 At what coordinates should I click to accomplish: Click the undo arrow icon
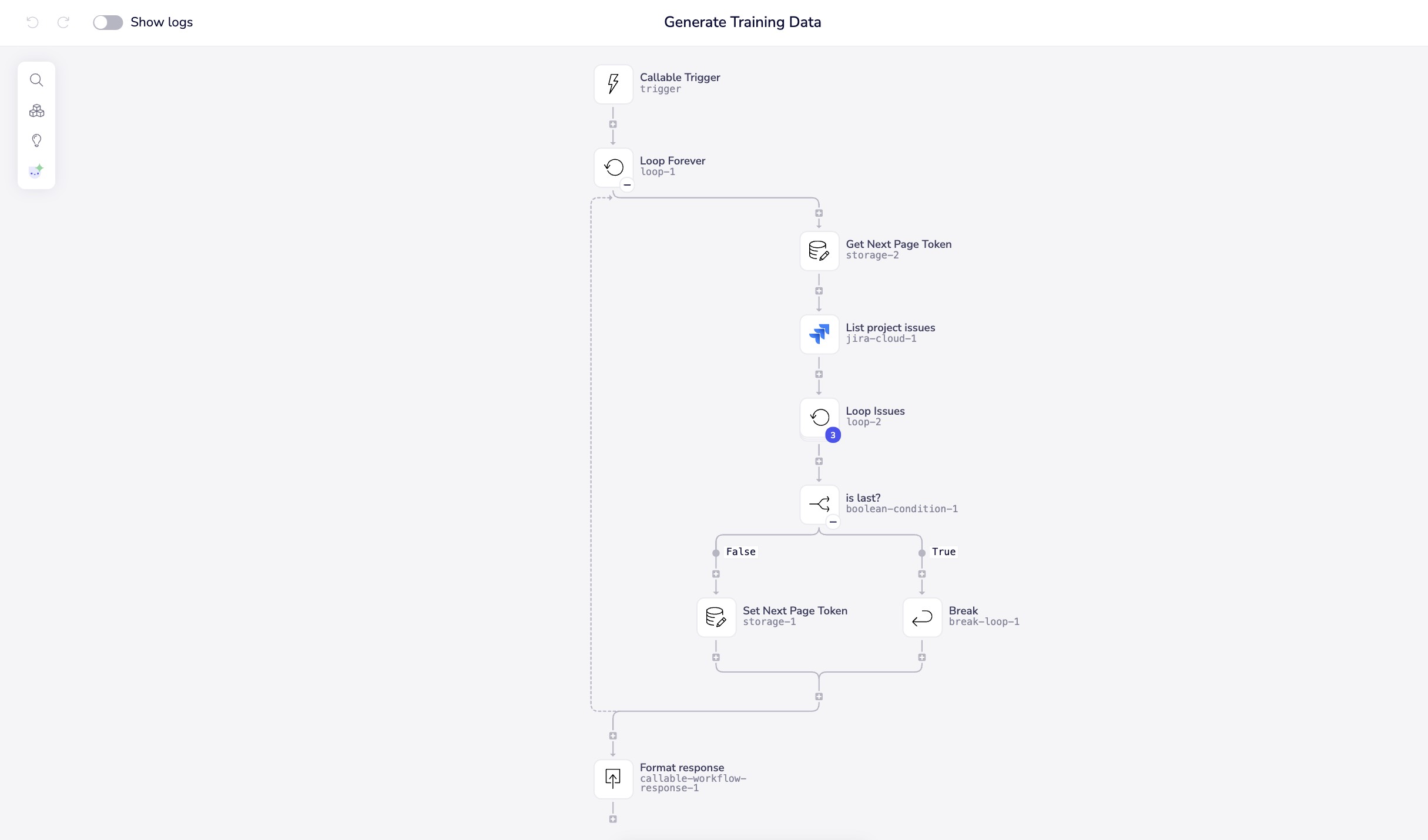pos(32,22)
